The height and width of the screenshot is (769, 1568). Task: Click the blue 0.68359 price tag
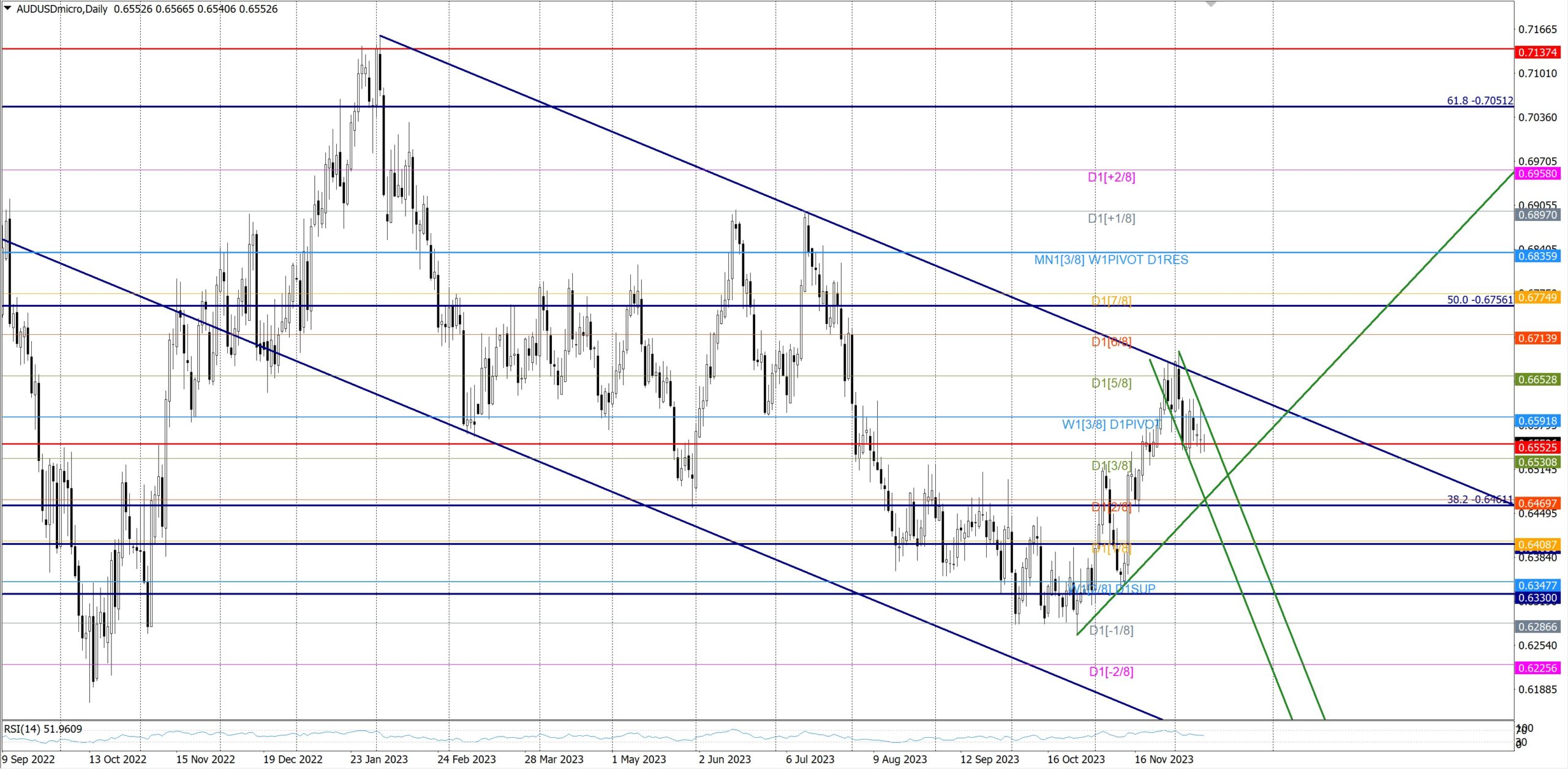coord(1537,256)
